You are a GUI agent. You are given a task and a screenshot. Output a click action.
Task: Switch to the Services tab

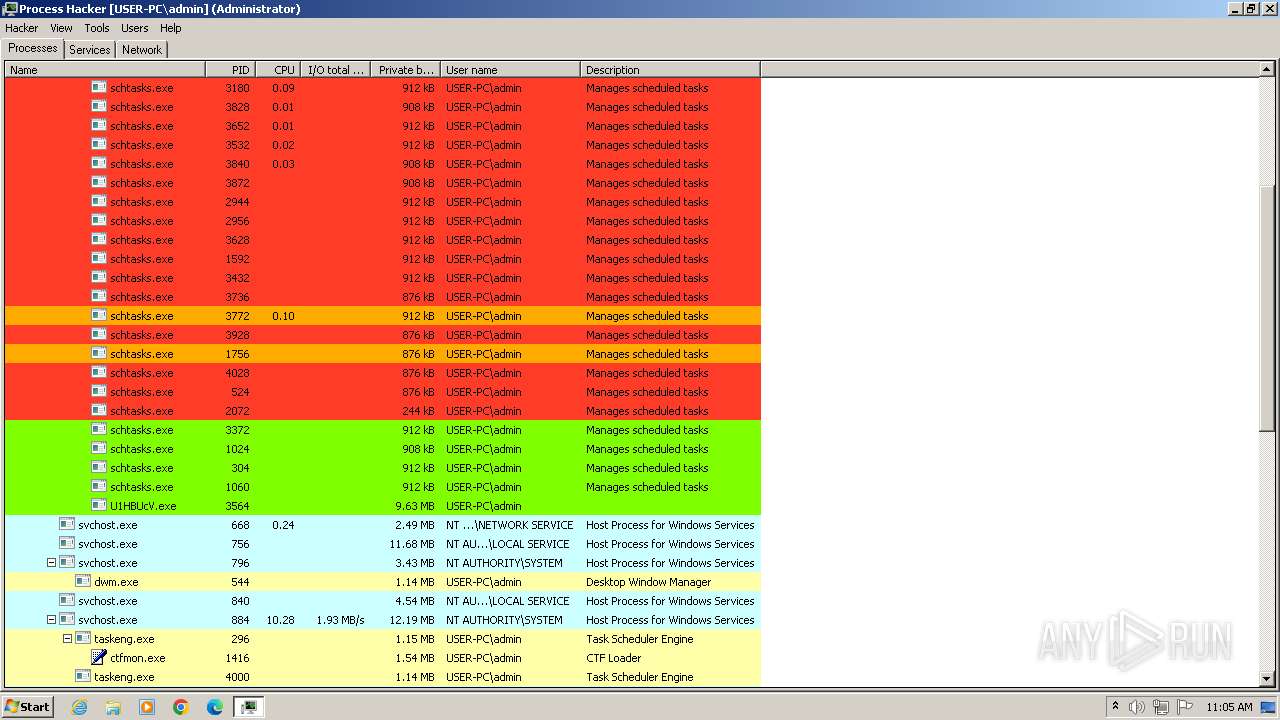coord(90,50)
